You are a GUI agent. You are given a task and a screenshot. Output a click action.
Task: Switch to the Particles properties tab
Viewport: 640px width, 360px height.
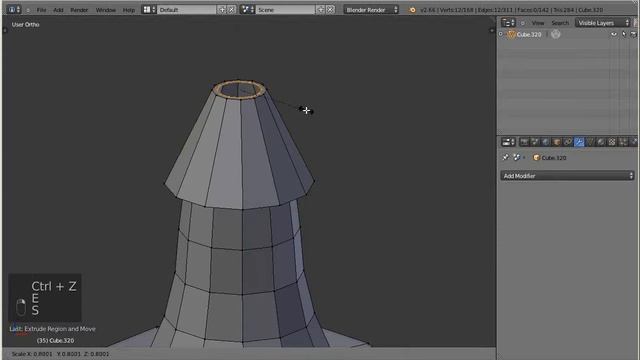[623, 142]
